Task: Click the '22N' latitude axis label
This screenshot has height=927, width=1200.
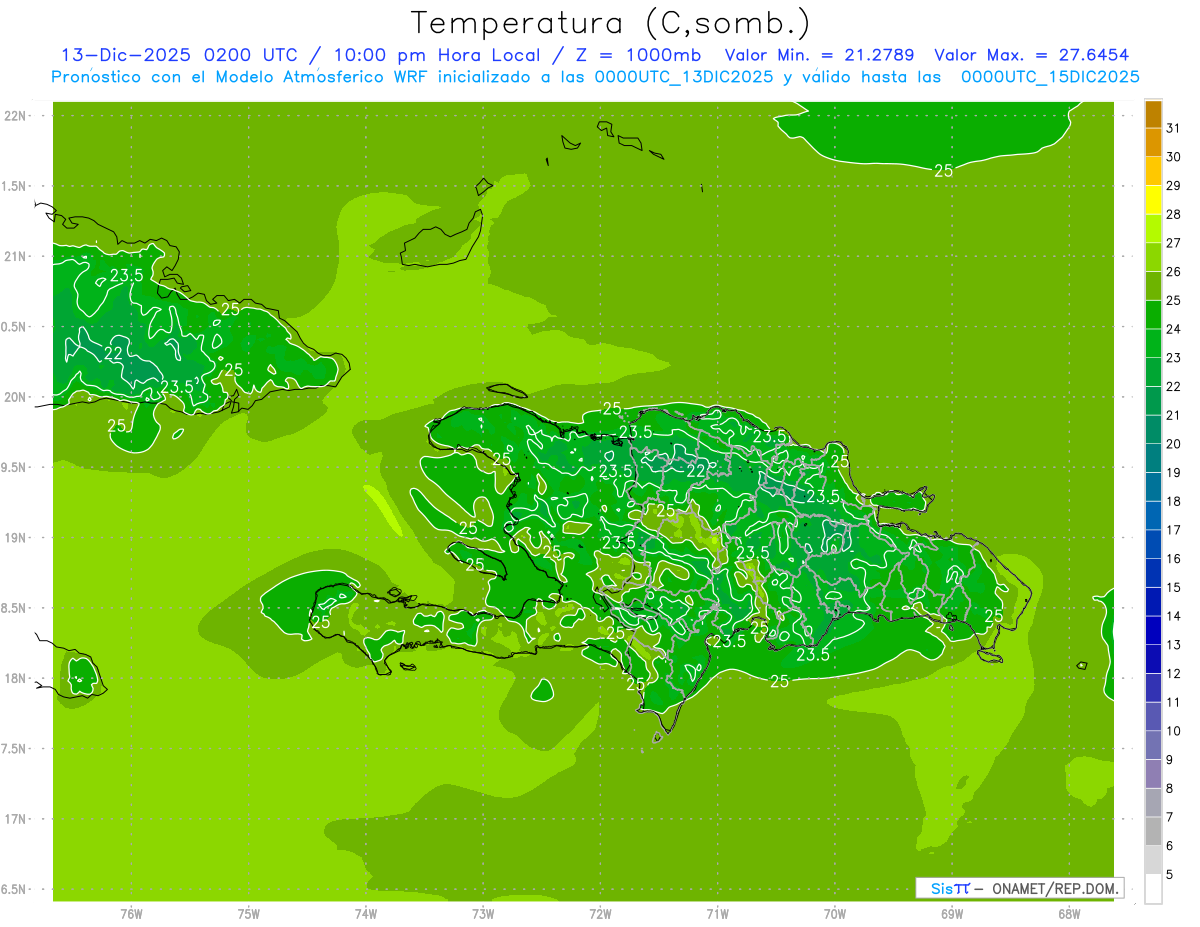Action: point(16,116)
